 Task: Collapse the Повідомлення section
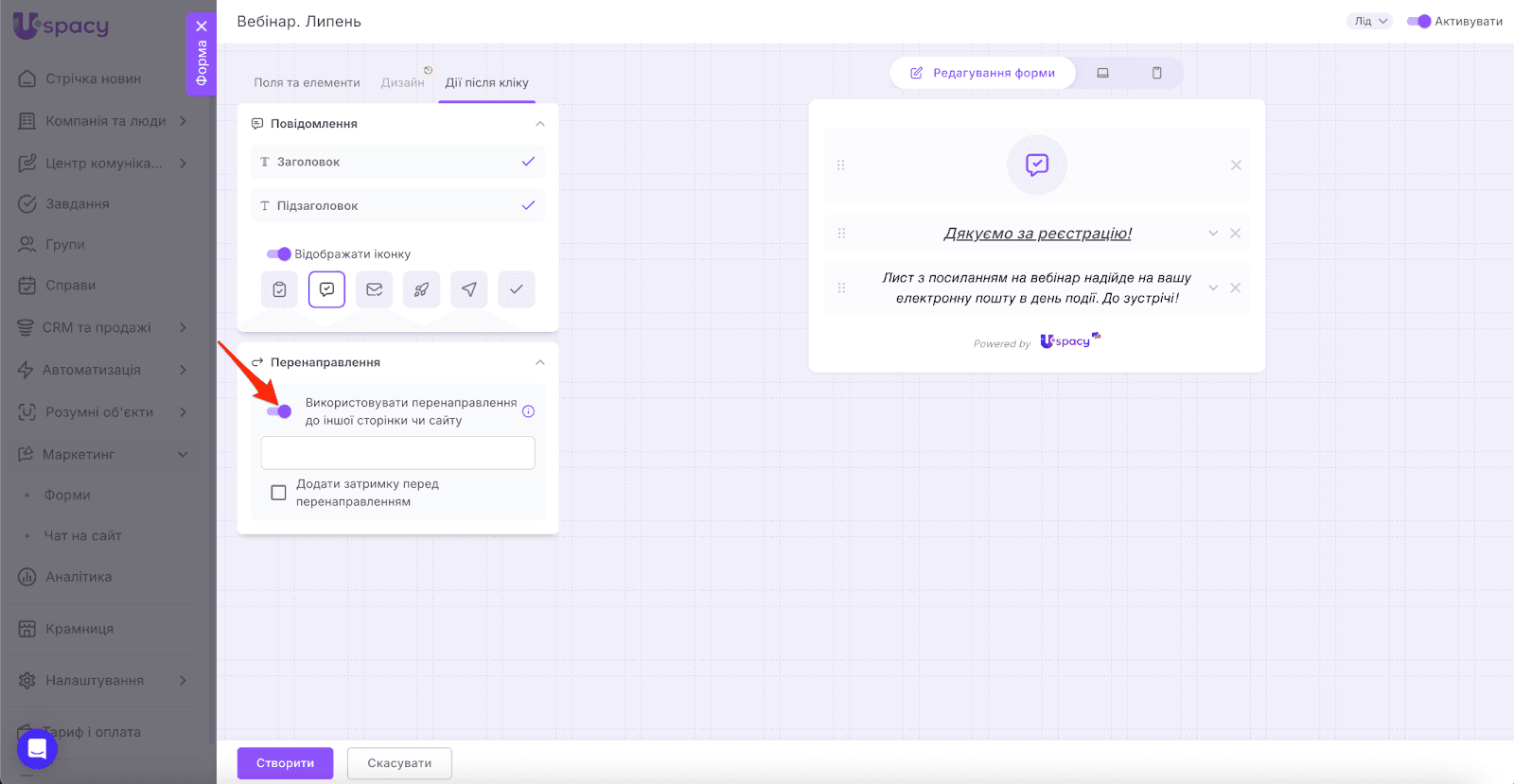click(x=540, y=124)
